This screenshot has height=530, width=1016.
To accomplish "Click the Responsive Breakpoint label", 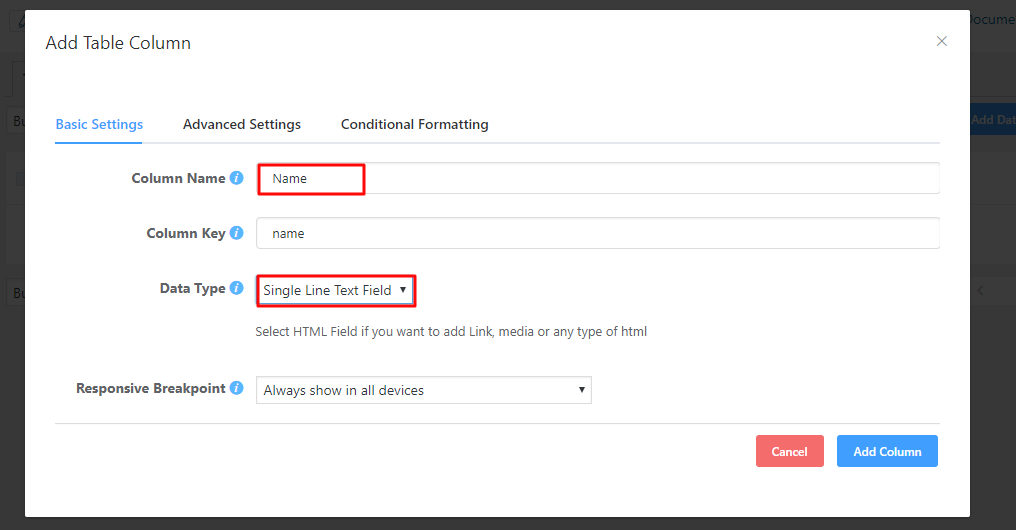I will [x=150, y=388].
